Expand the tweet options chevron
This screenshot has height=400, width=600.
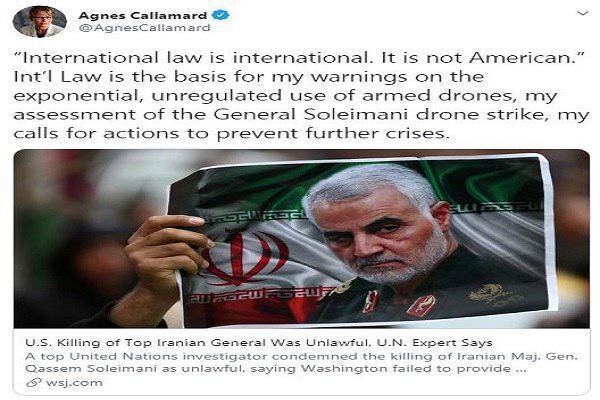coord(582,14)
